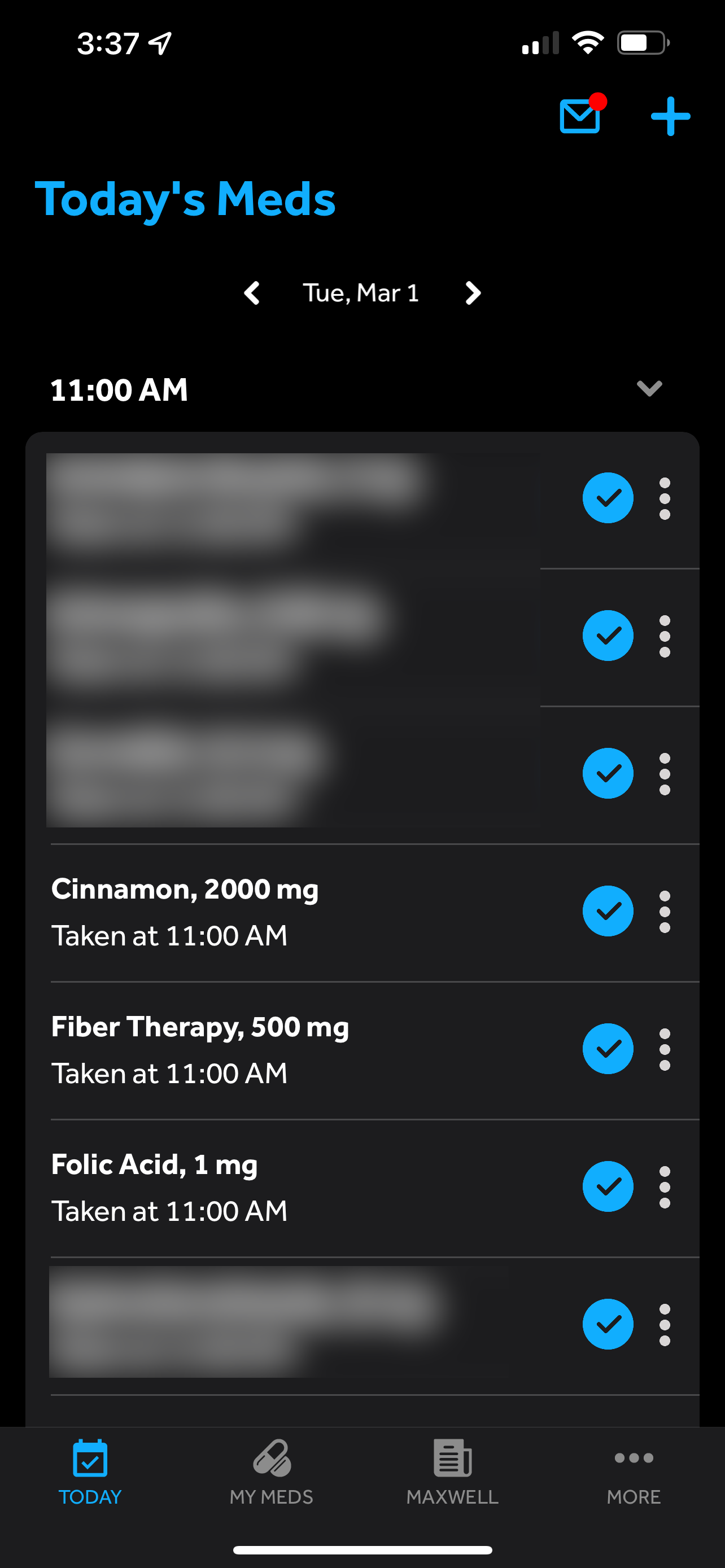The width and height of the screenshot is (725, 1568).
Task: Collapse the 11:00 AM medication group
Action: coord(649,388)
